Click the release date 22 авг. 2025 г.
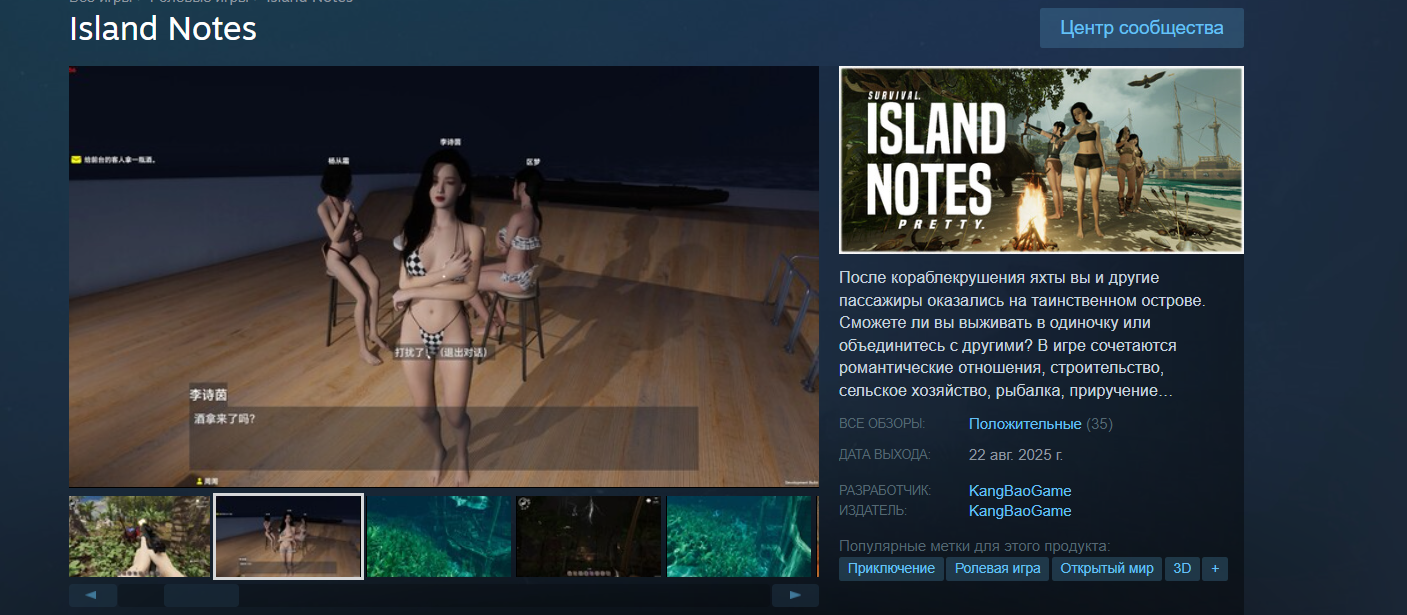 (x=1016, y=455)
